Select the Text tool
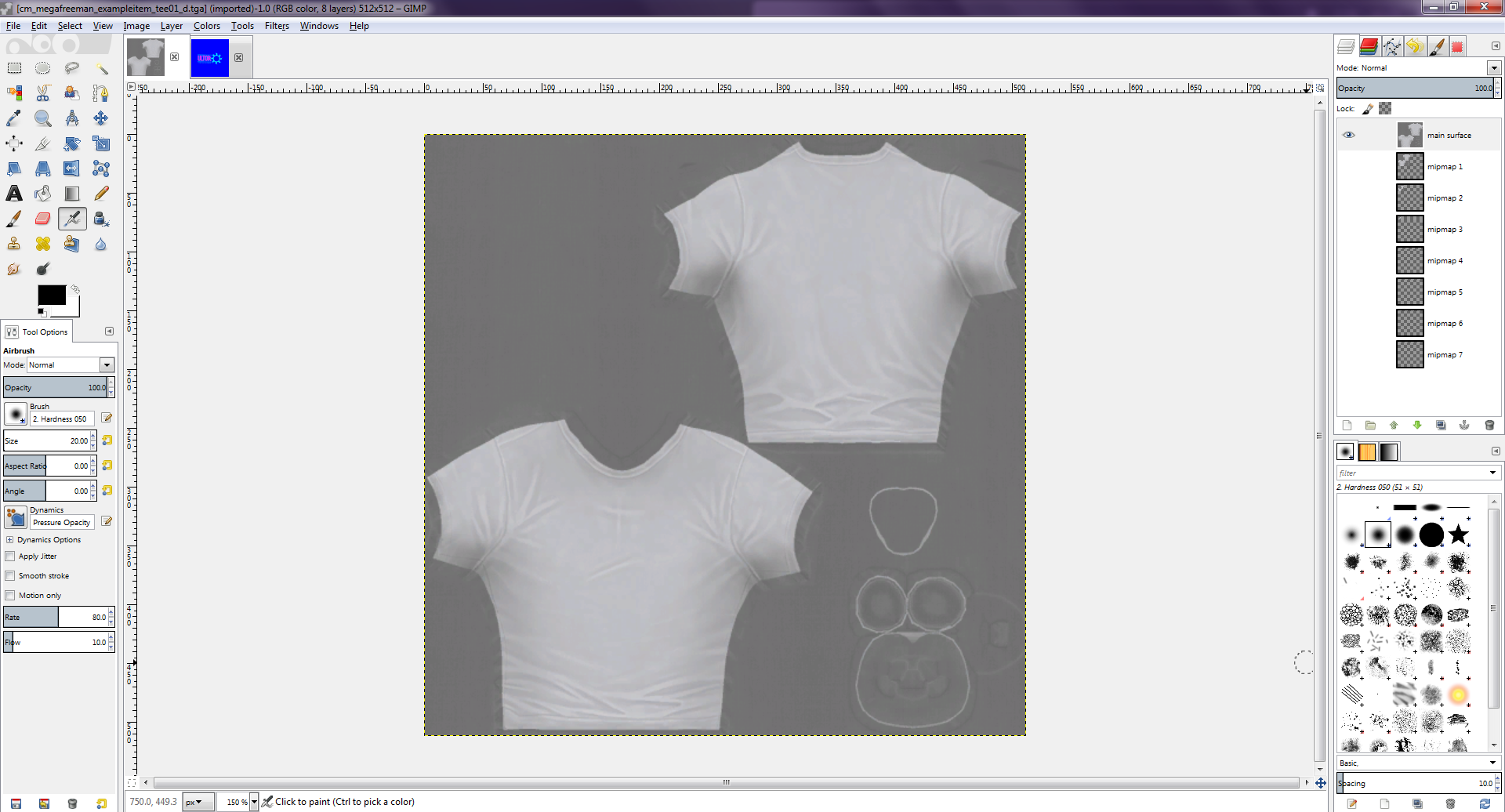Image resolution: width=1505 pixels, height=812 pixels. [14, 194]
